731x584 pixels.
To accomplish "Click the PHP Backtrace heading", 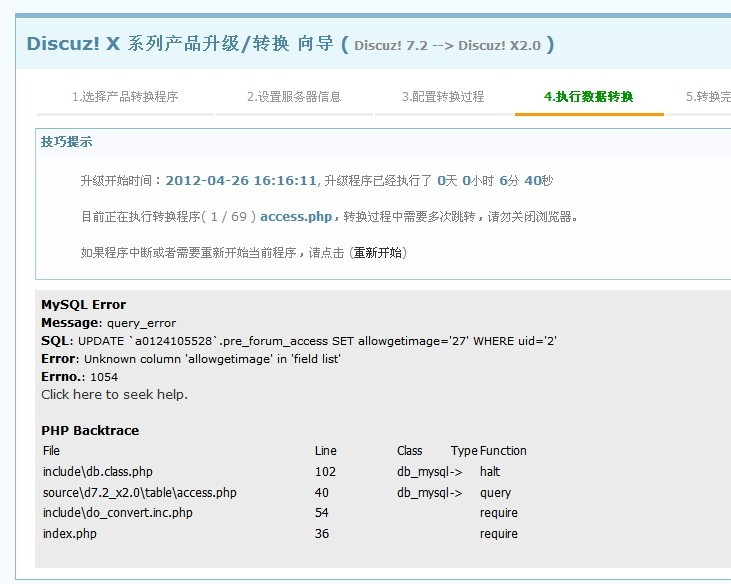I will pos(90,430).
